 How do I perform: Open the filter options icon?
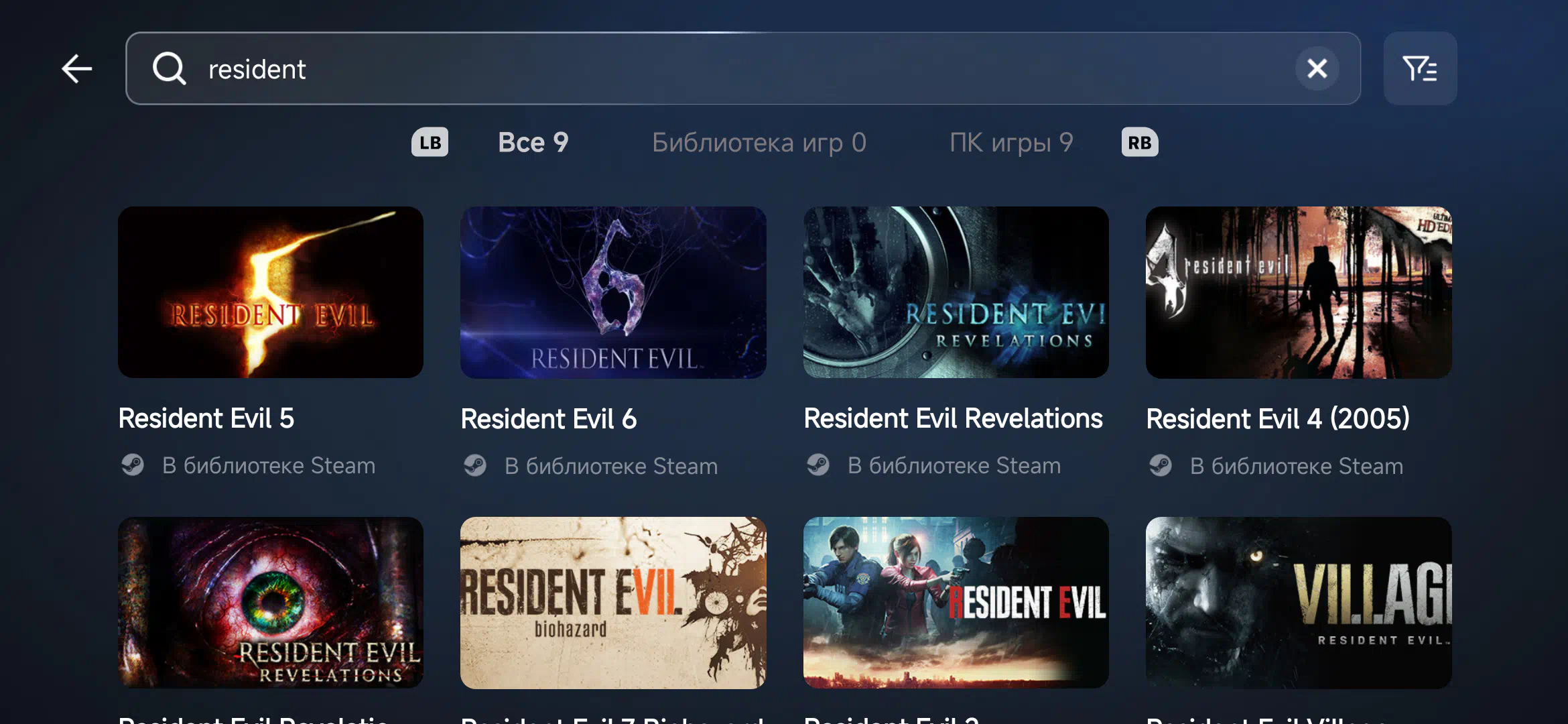point(1420,68)
